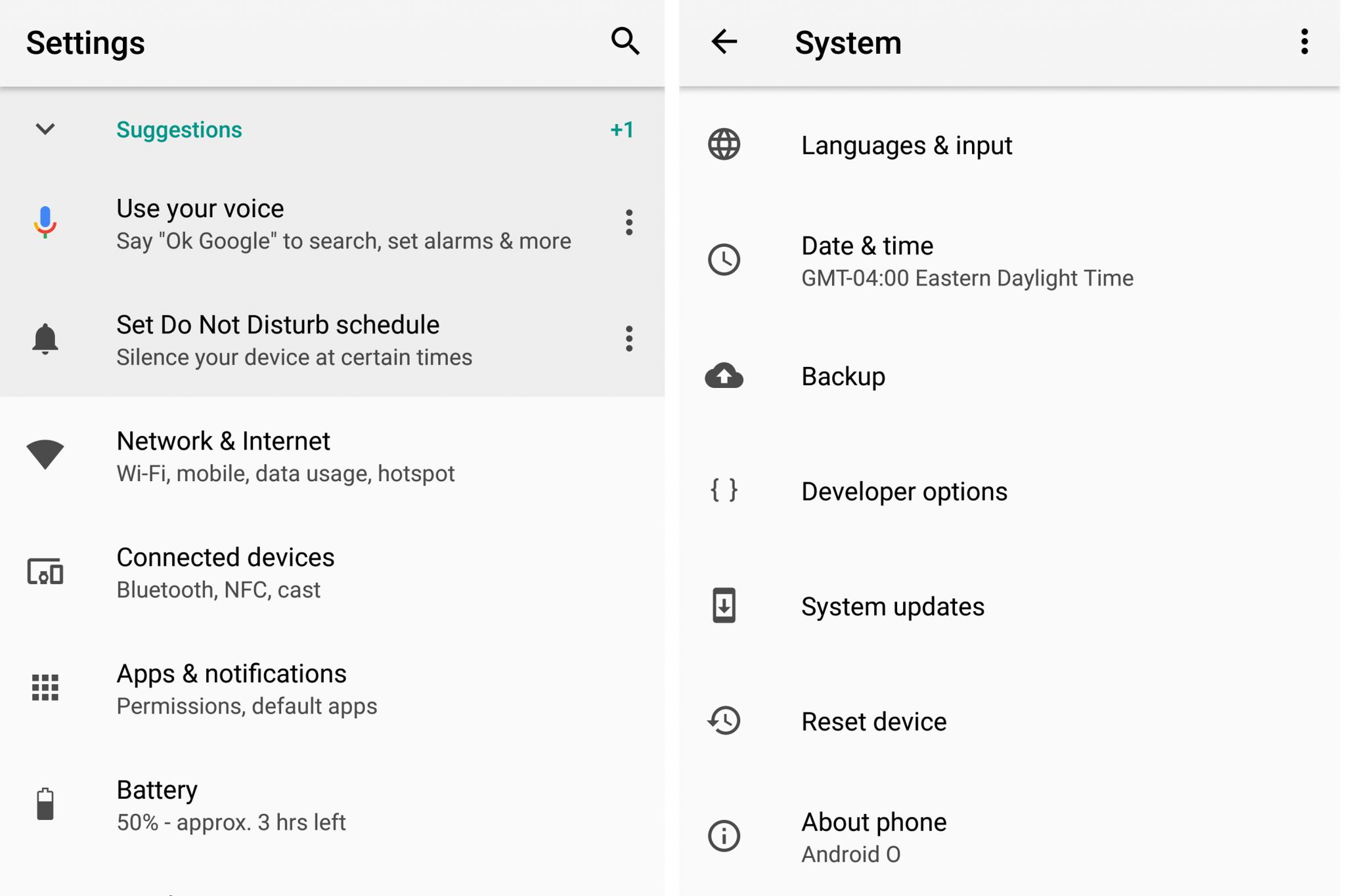The width and height of the screenshot is (1345, 896).
Task: Open search in Settings
Action: tap(624, 42)
